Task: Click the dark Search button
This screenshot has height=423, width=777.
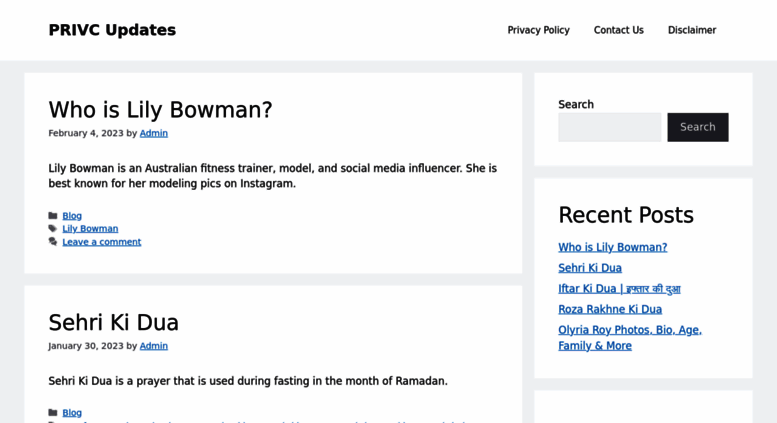Action: tap(698, 127)
